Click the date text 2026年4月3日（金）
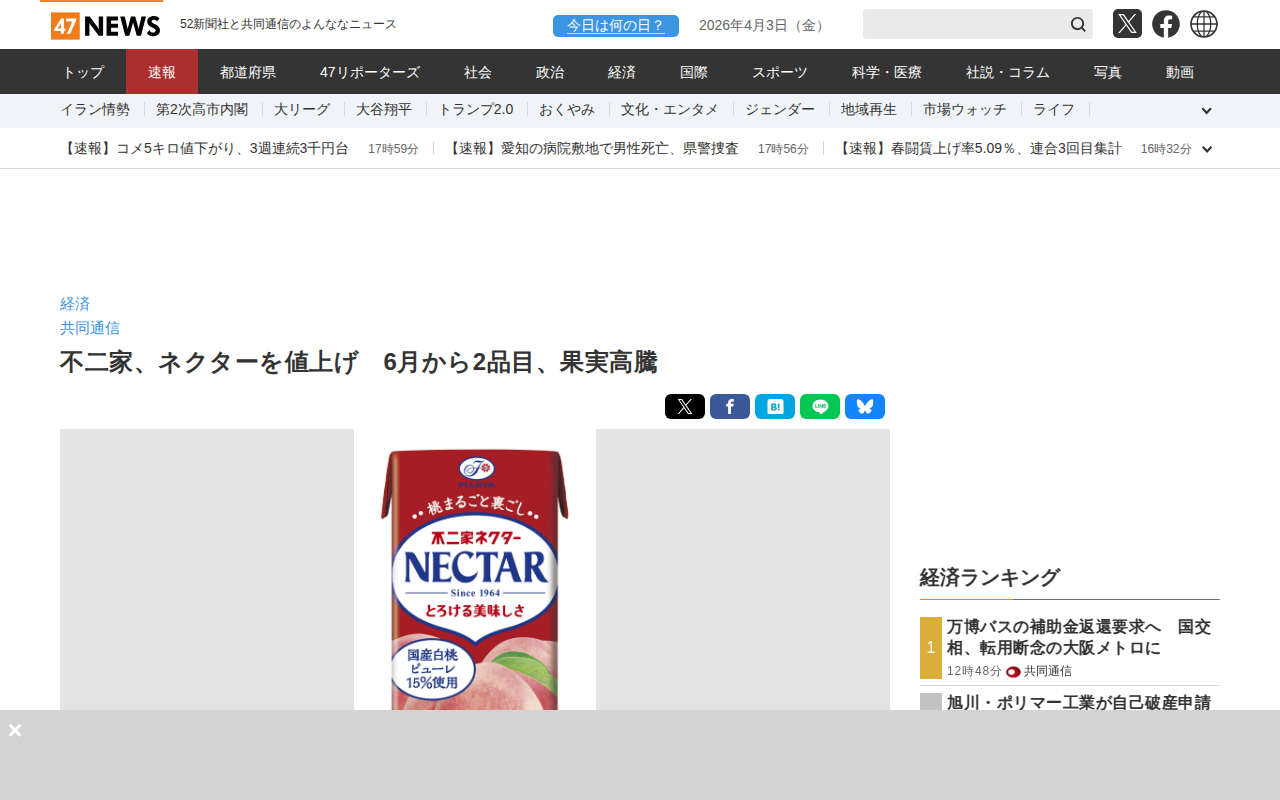The image size is (1280, 800). click(764, 25)
